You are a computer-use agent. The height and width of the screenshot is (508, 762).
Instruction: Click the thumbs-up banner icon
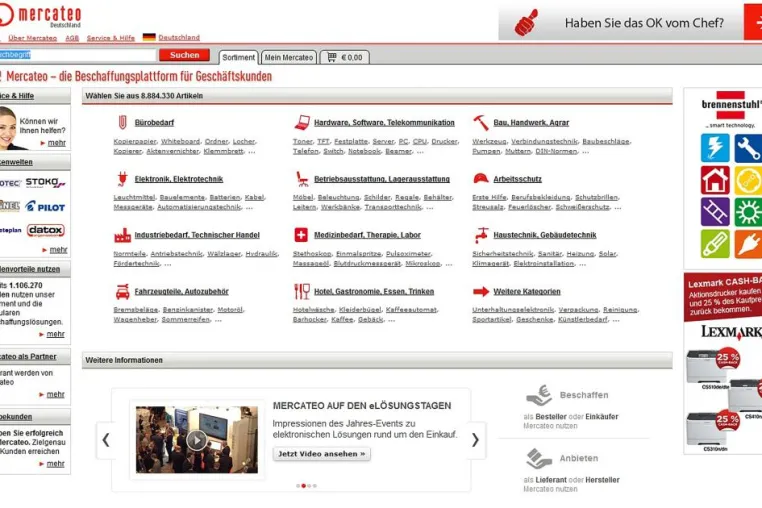click(526, 22)
